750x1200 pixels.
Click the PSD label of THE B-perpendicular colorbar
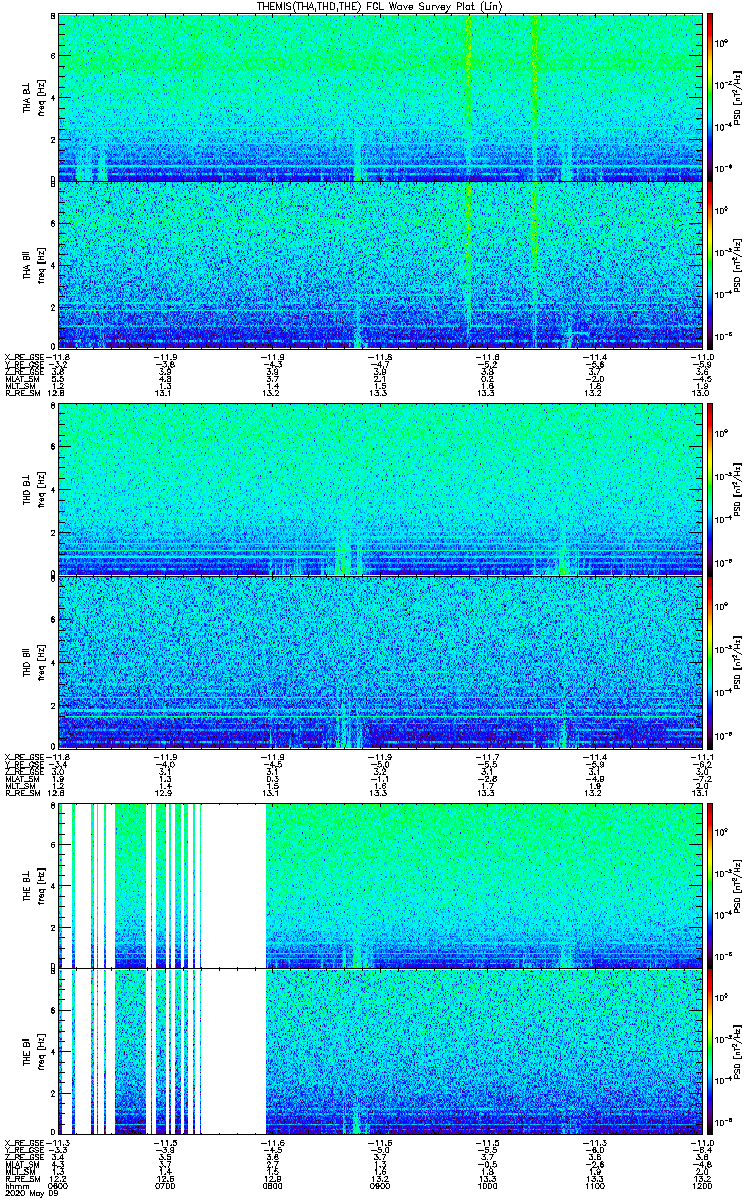pyautogui.click(x=738, y=884)
